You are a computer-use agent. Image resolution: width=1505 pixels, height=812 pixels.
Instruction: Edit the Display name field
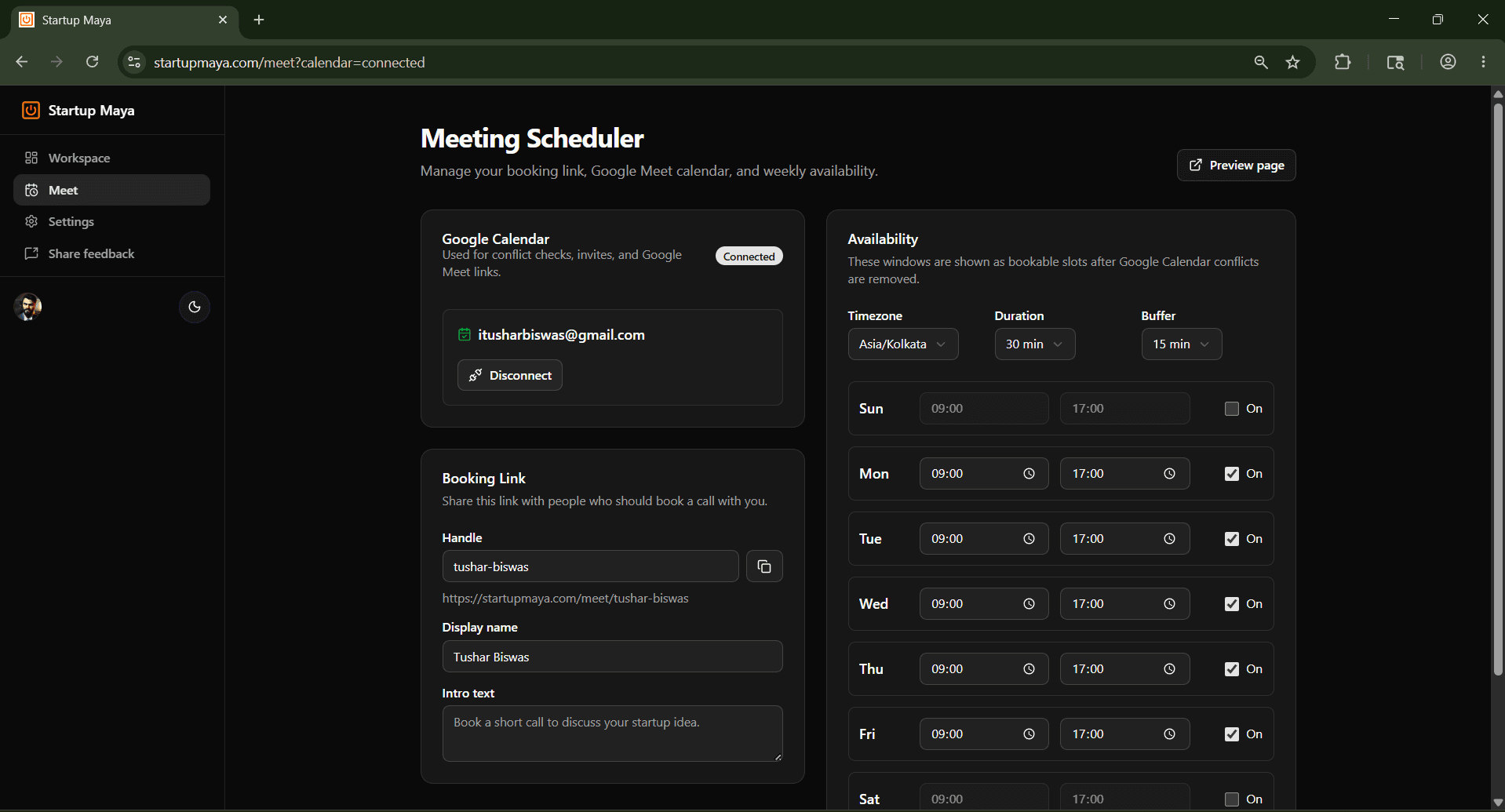tap(612, 657)
